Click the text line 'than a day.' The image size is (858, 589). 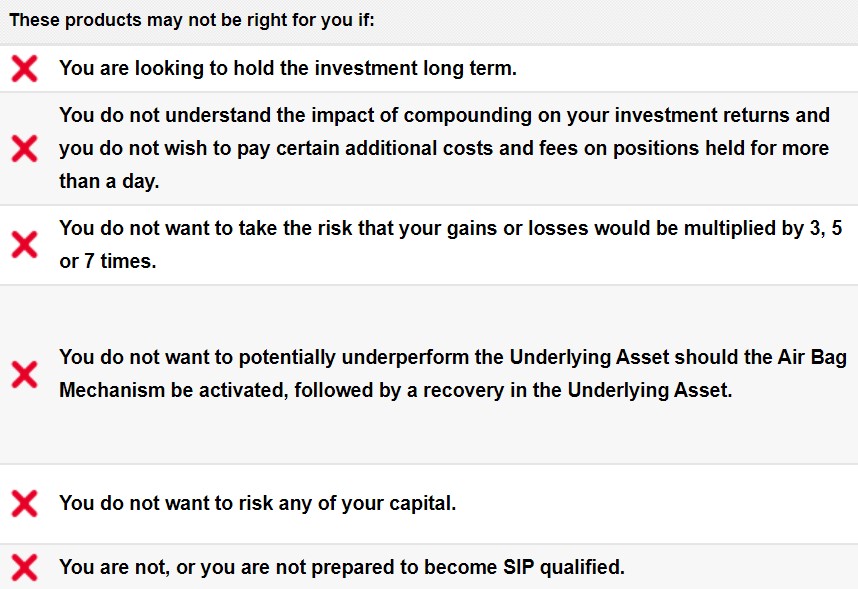[x=109, y=181]
